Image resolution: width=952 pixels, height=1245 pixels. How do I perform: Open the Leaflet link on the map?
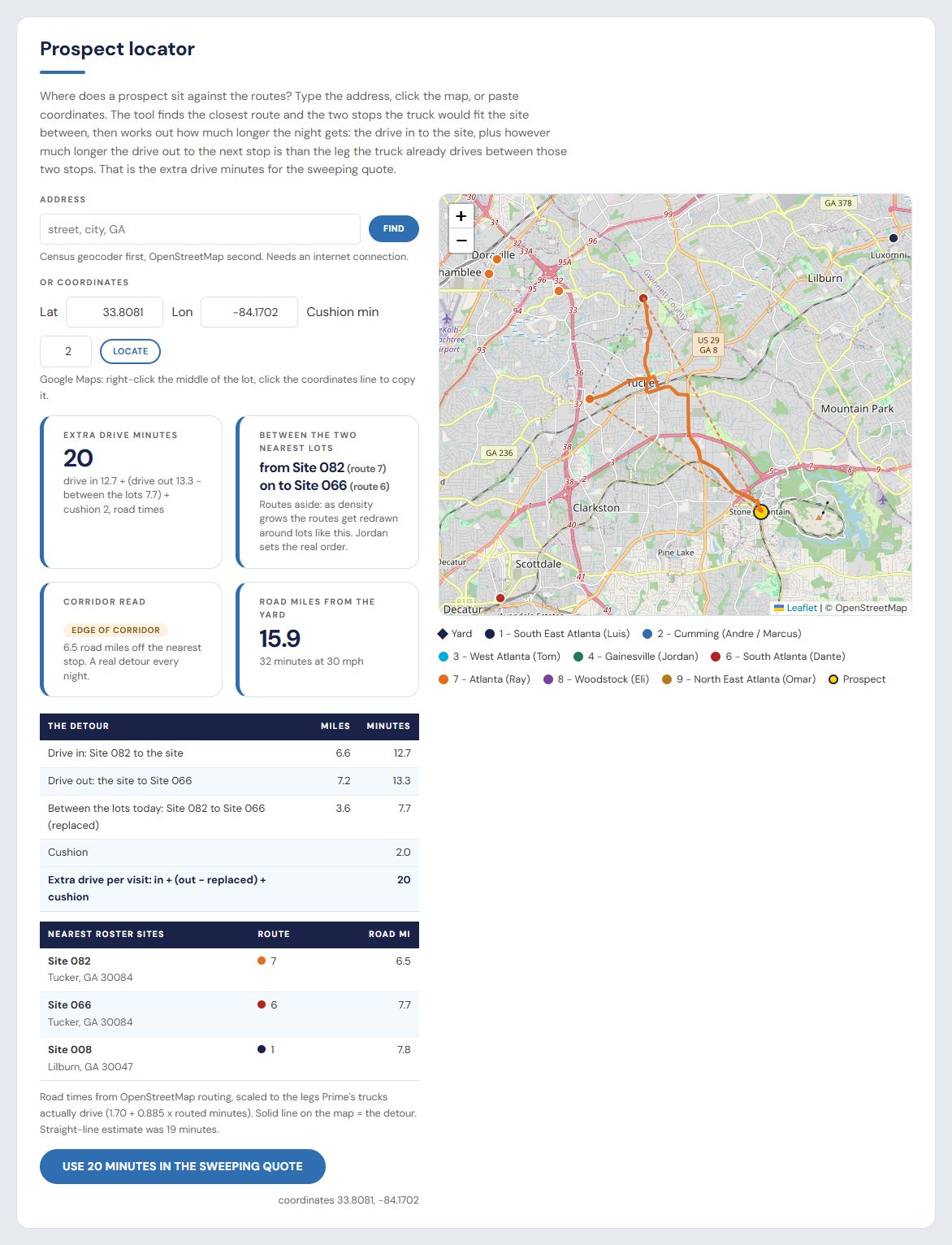(795, 608)
